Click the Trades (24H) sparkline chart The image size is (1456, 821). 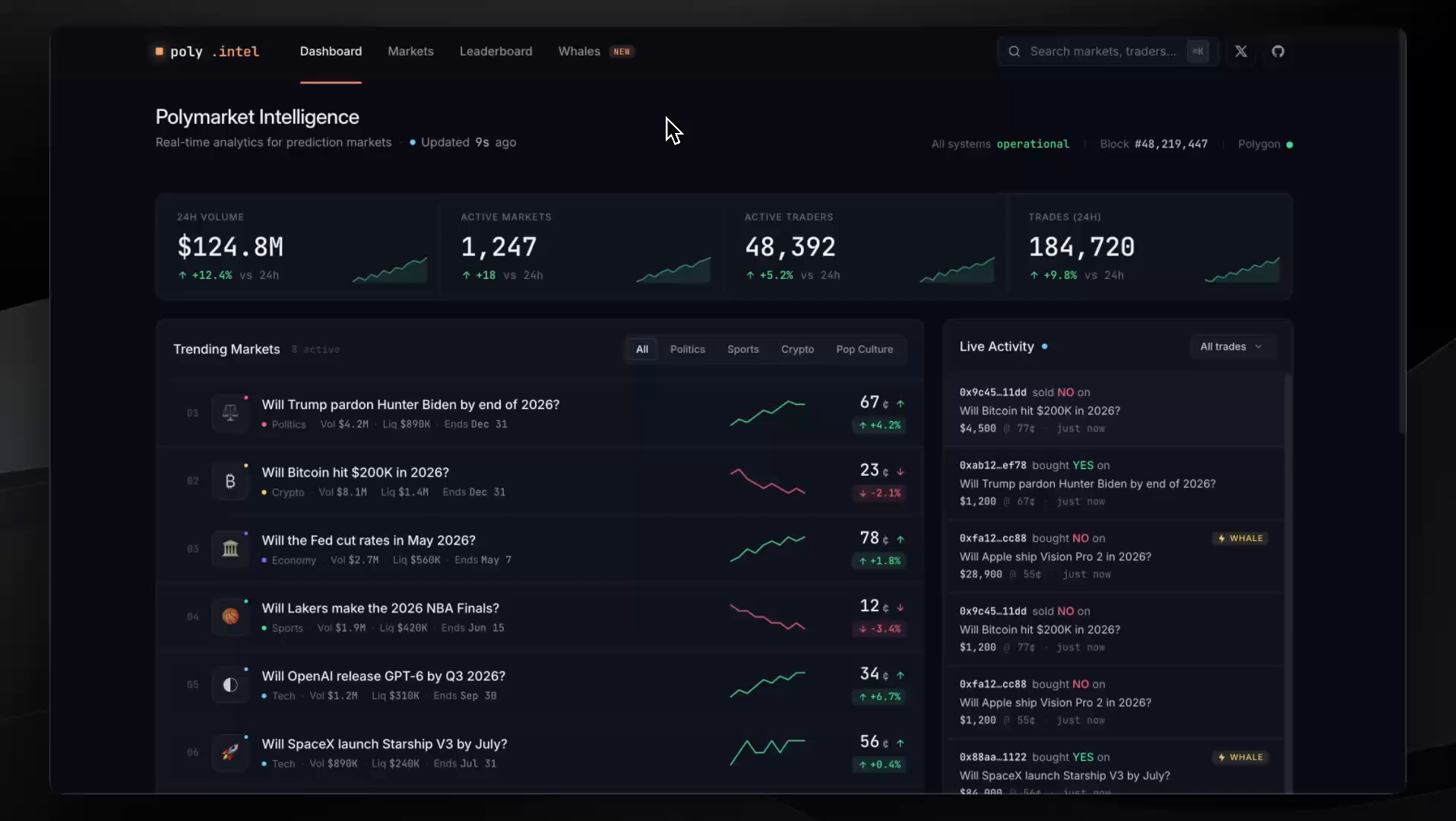click(x=1242, y=270)
